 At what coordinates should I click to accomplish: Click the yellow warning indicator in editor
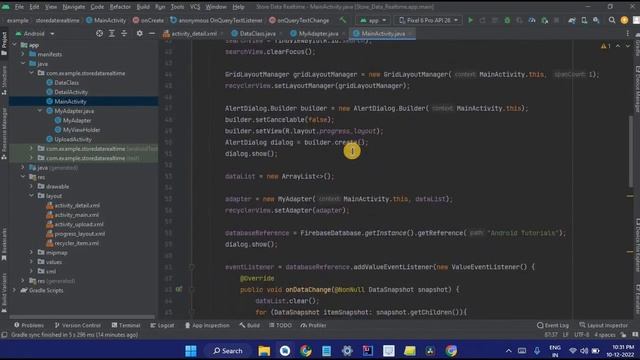click(606, 46)
